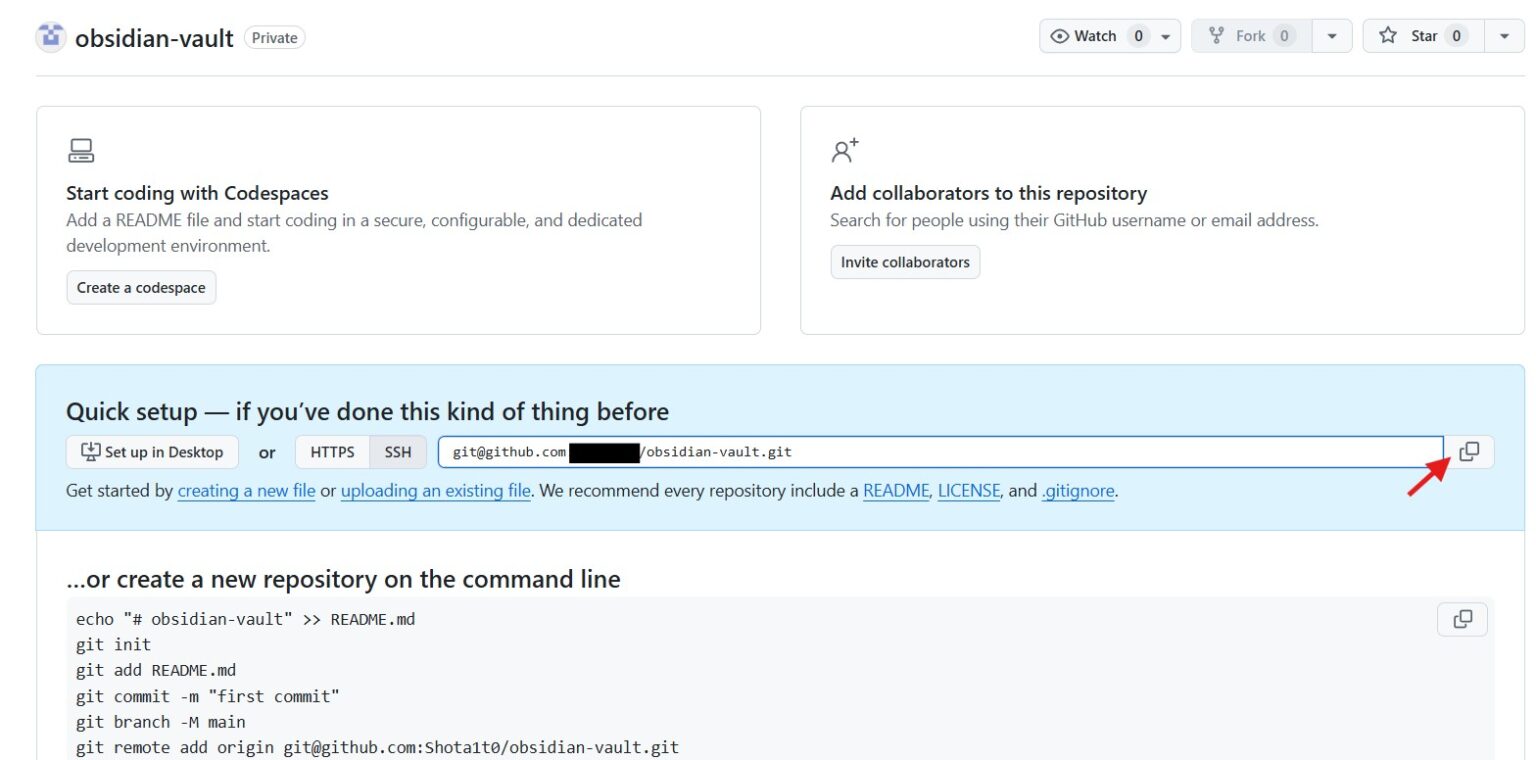Click the eye icon on the Watch button
This screenshot has height=760, width=1536.
[x=1061, y=35]
